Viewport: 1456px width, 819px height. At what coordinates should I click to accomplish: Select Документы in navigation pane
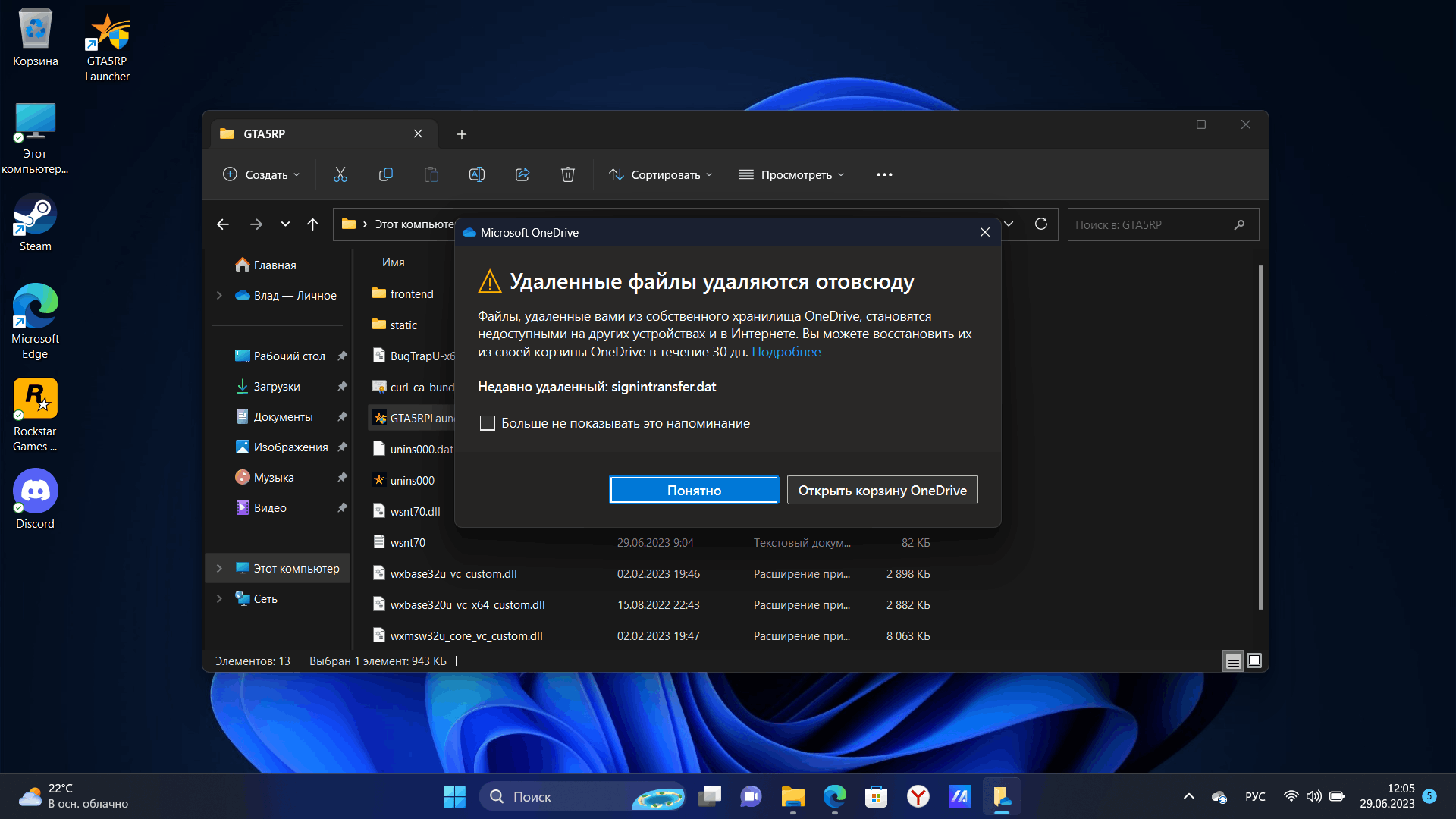pos(283,416)
